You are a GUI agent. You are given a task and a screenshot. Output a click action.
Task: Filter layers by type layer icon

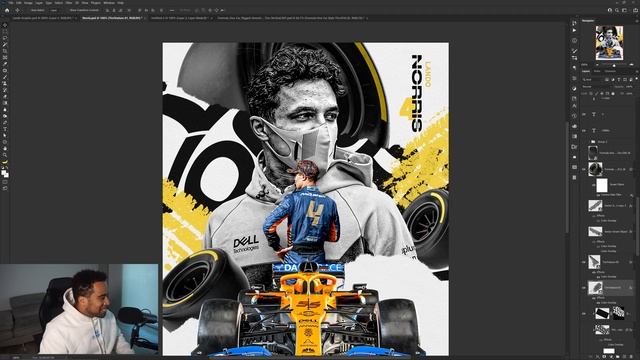(619, 80)
